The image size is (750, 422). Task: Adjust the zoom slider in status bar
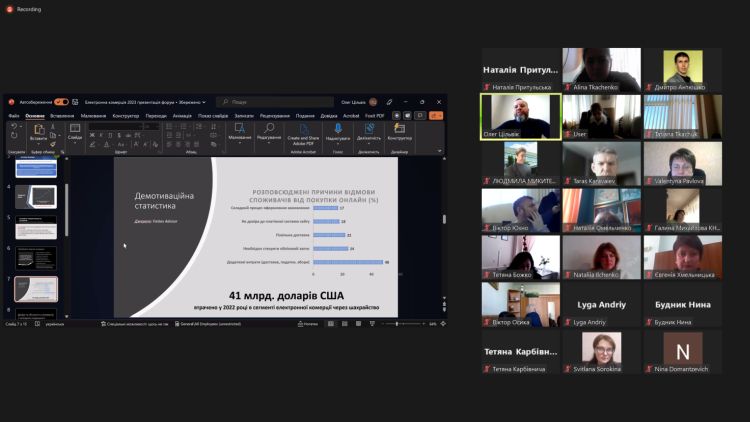point(400,323)
